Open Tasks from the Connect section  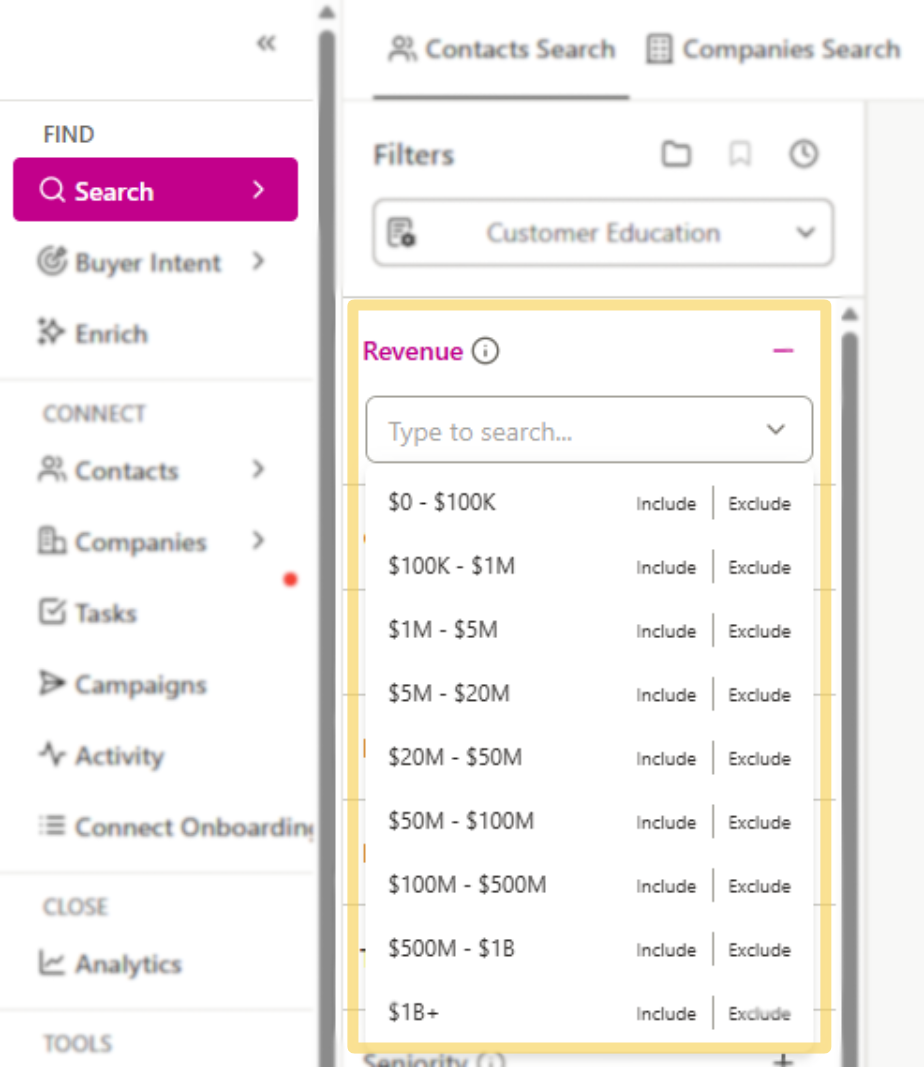(105, 613)
